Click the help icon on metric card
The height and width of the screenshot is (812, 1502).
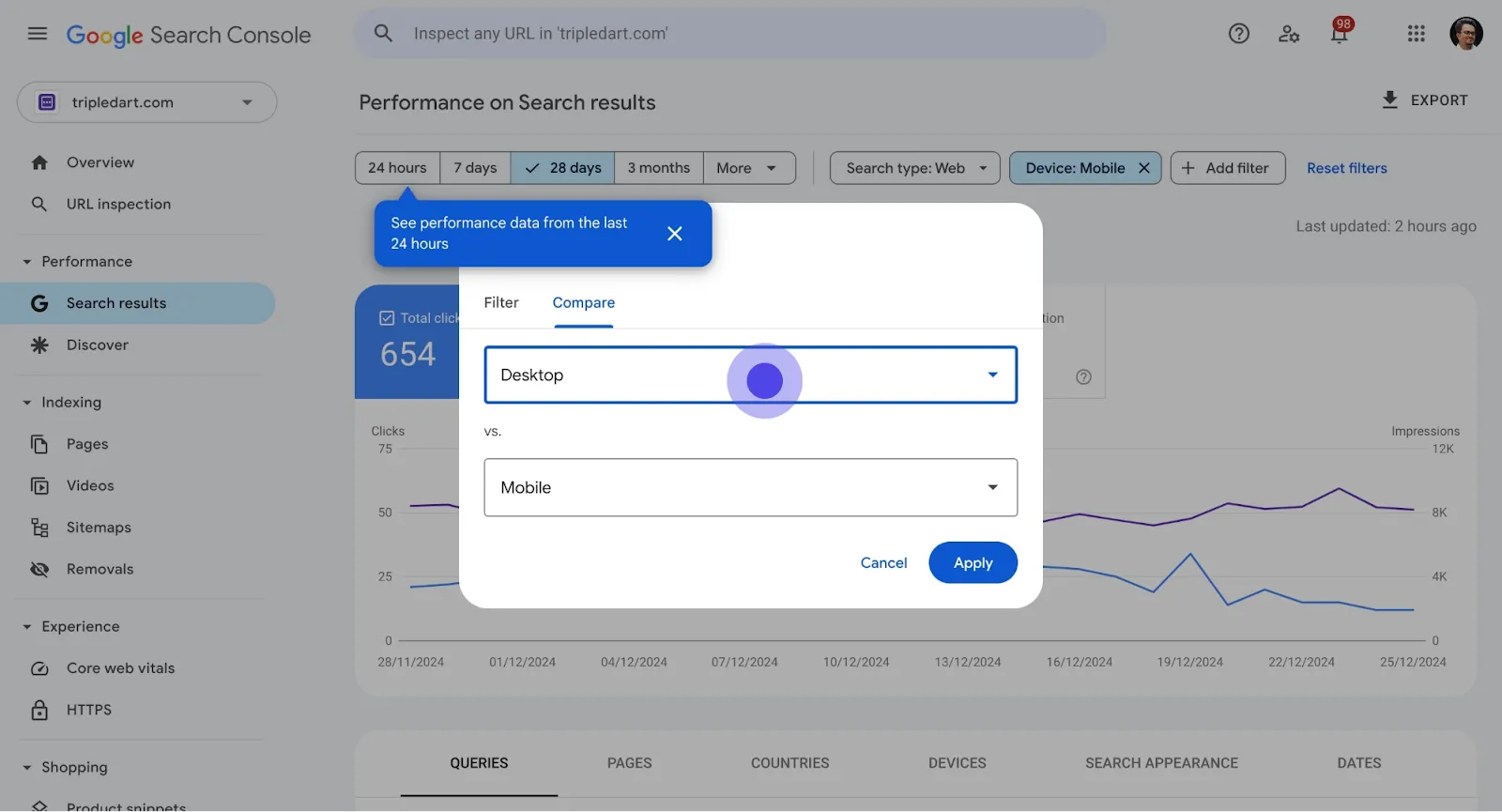tap(1083, 376)
